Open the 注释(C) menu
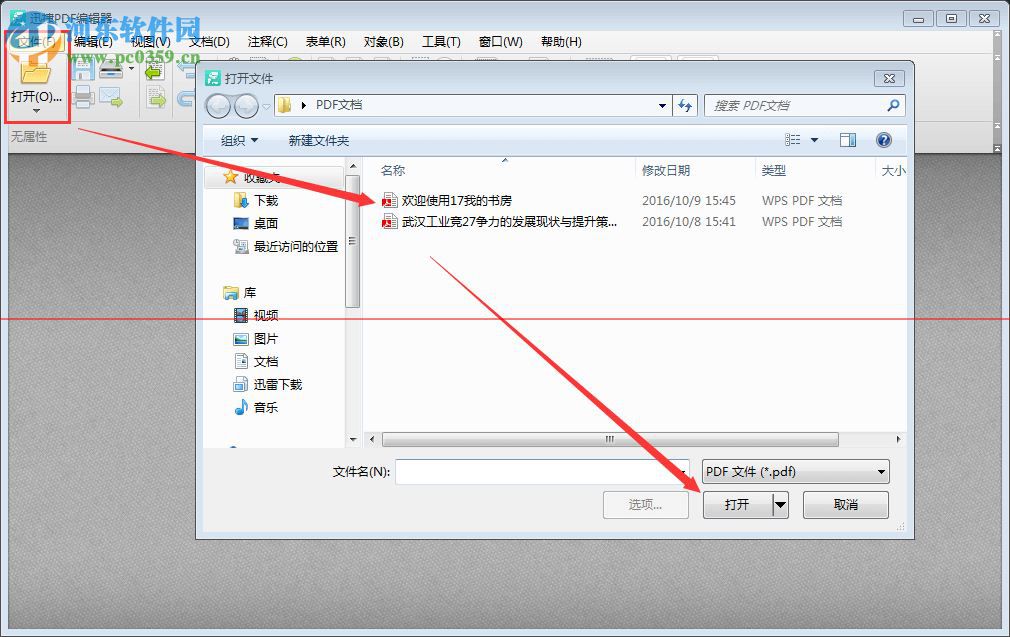 click(267, 42)
